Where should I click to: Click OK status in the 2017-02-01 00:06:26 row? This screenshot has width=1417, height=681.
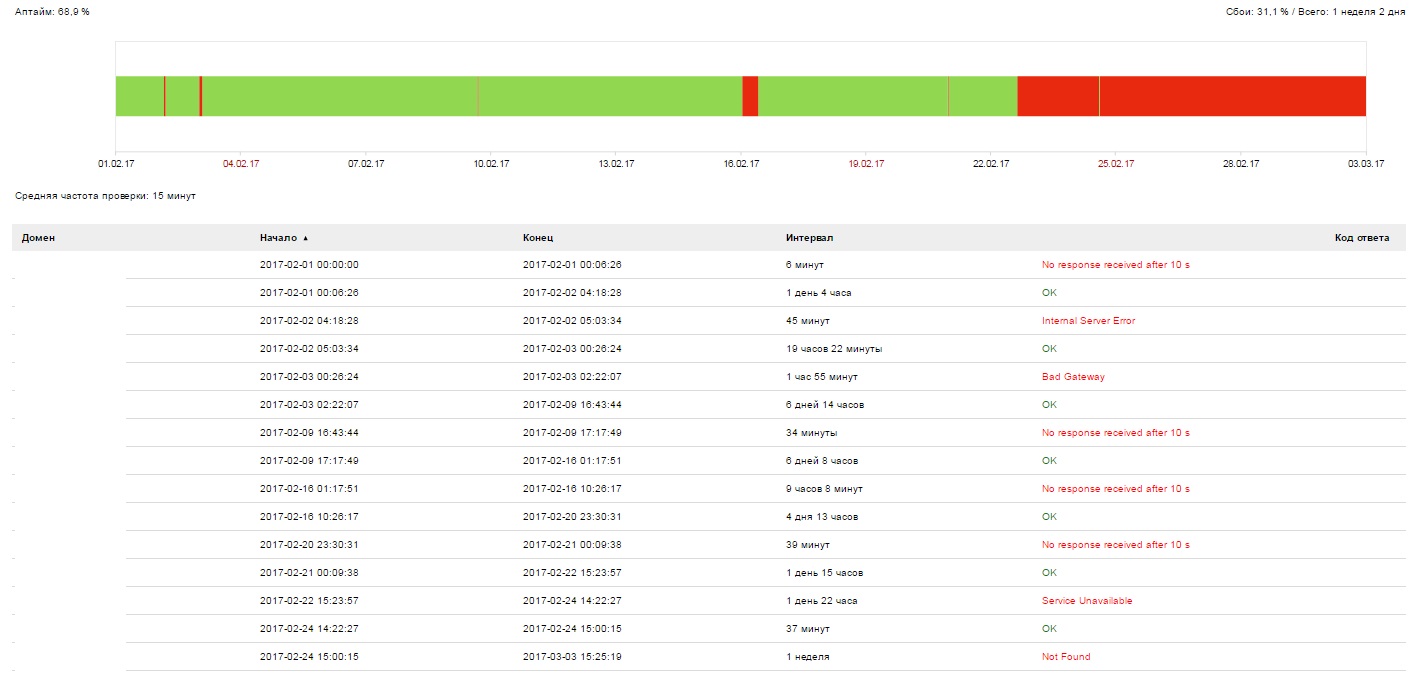[1049, 293]
